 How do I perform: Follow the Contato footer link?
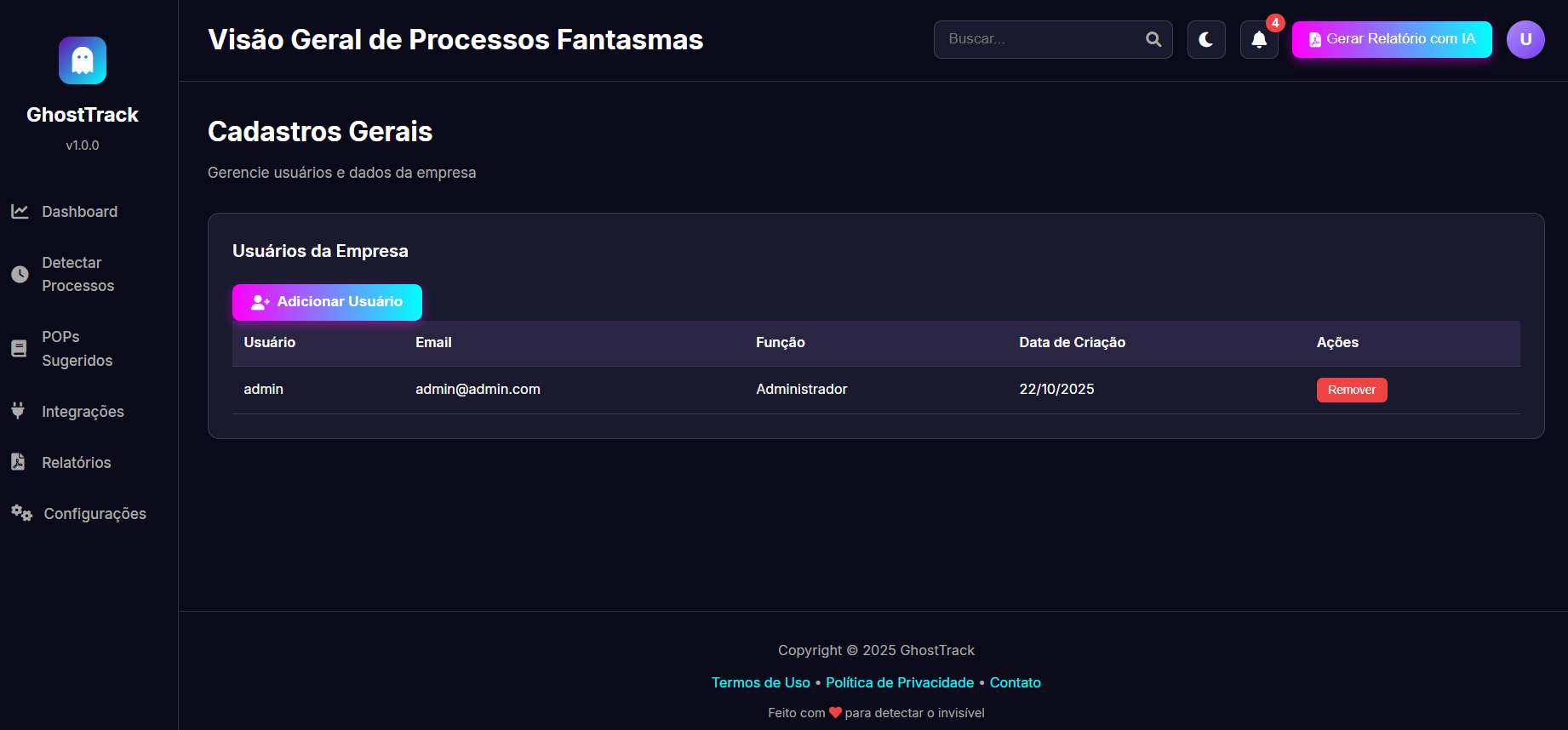coord(1015,682)
